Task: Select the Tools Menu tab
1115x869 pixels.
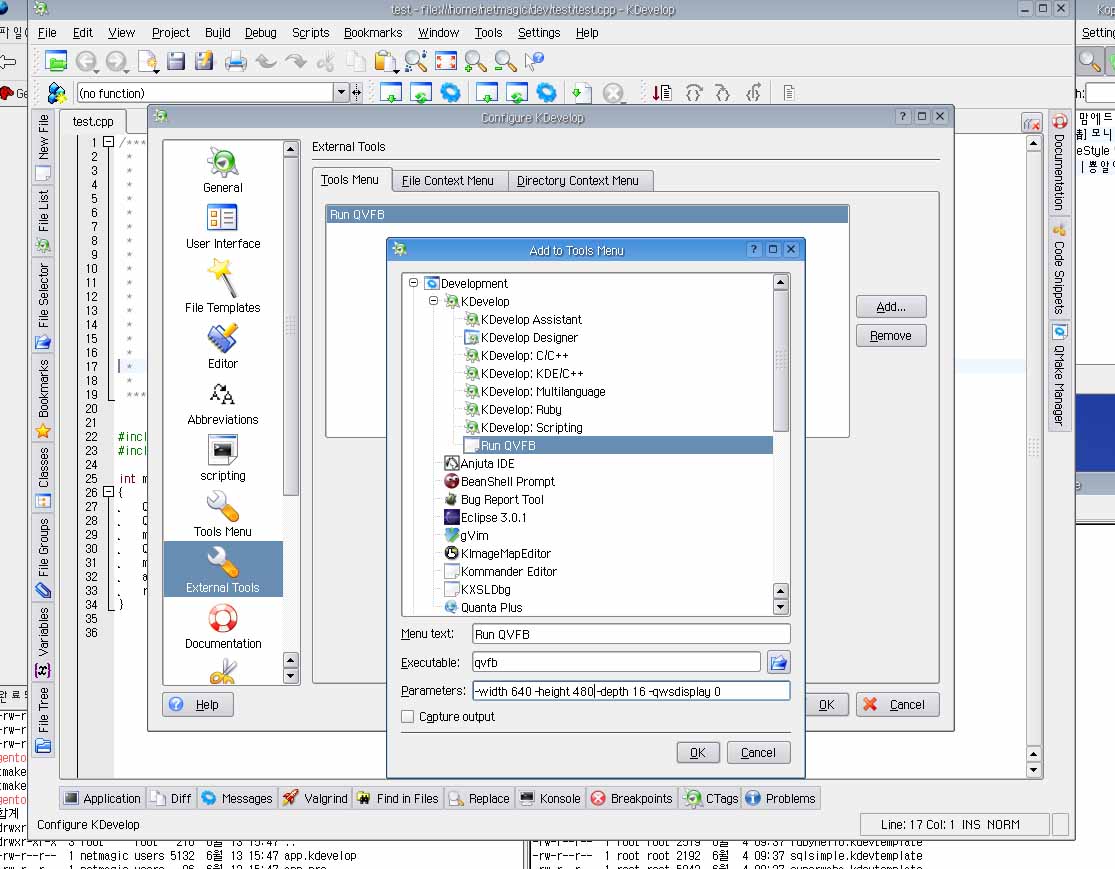Action: (x=350, y=180)
